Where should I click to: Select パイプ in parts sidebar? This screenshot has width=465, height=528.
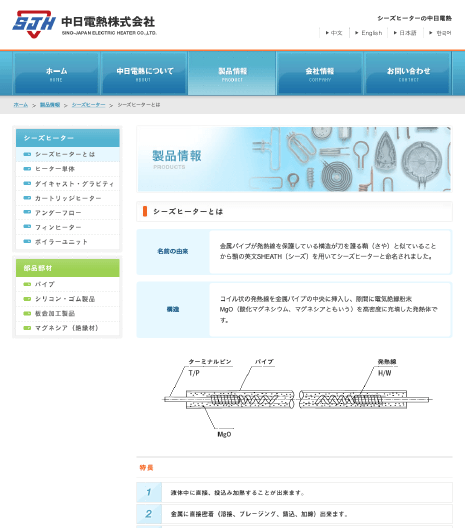click(x=68, y=284)
